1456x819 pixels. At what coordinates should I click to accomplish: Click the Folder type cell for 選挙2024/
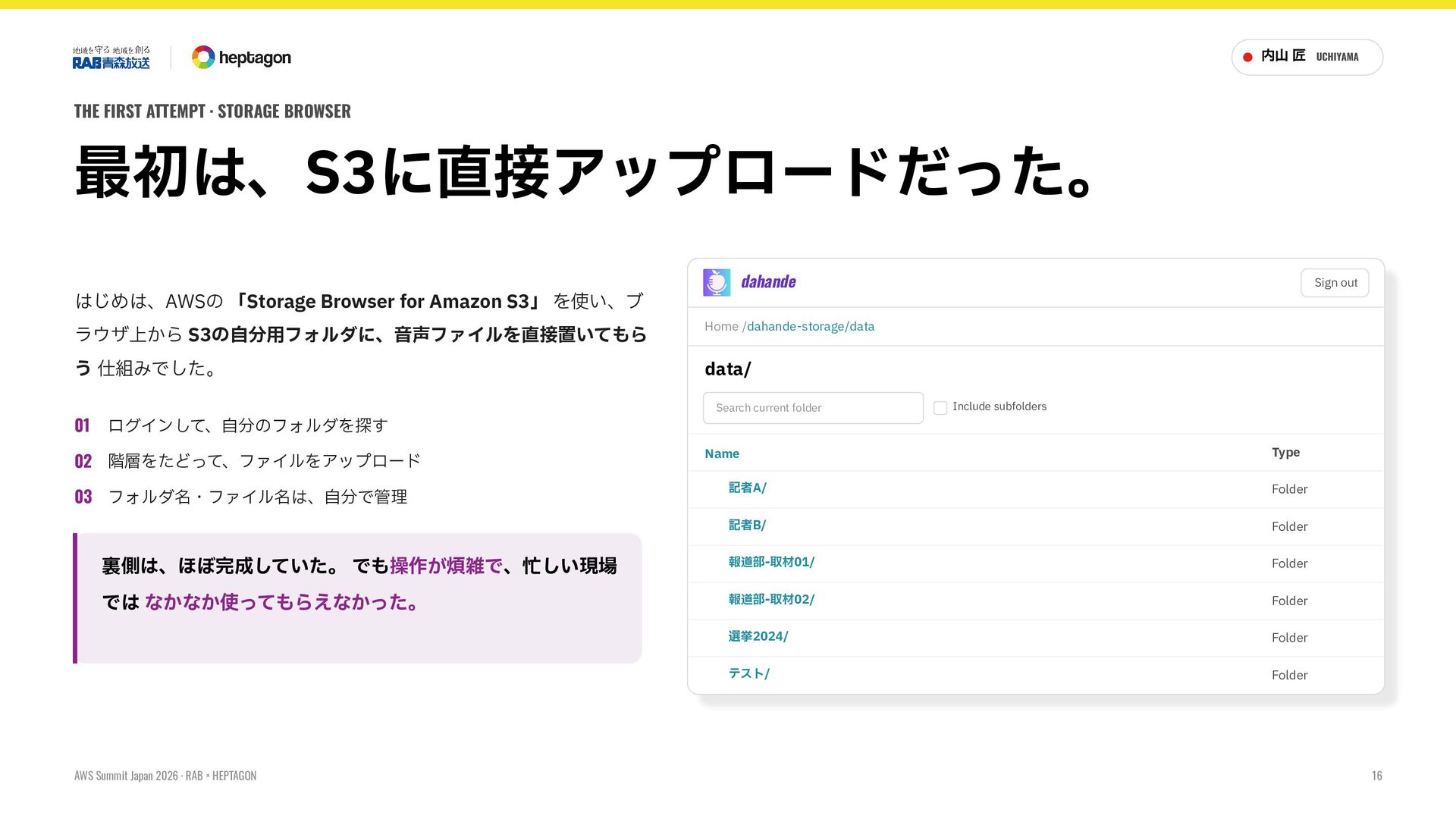pos(1289,638)
